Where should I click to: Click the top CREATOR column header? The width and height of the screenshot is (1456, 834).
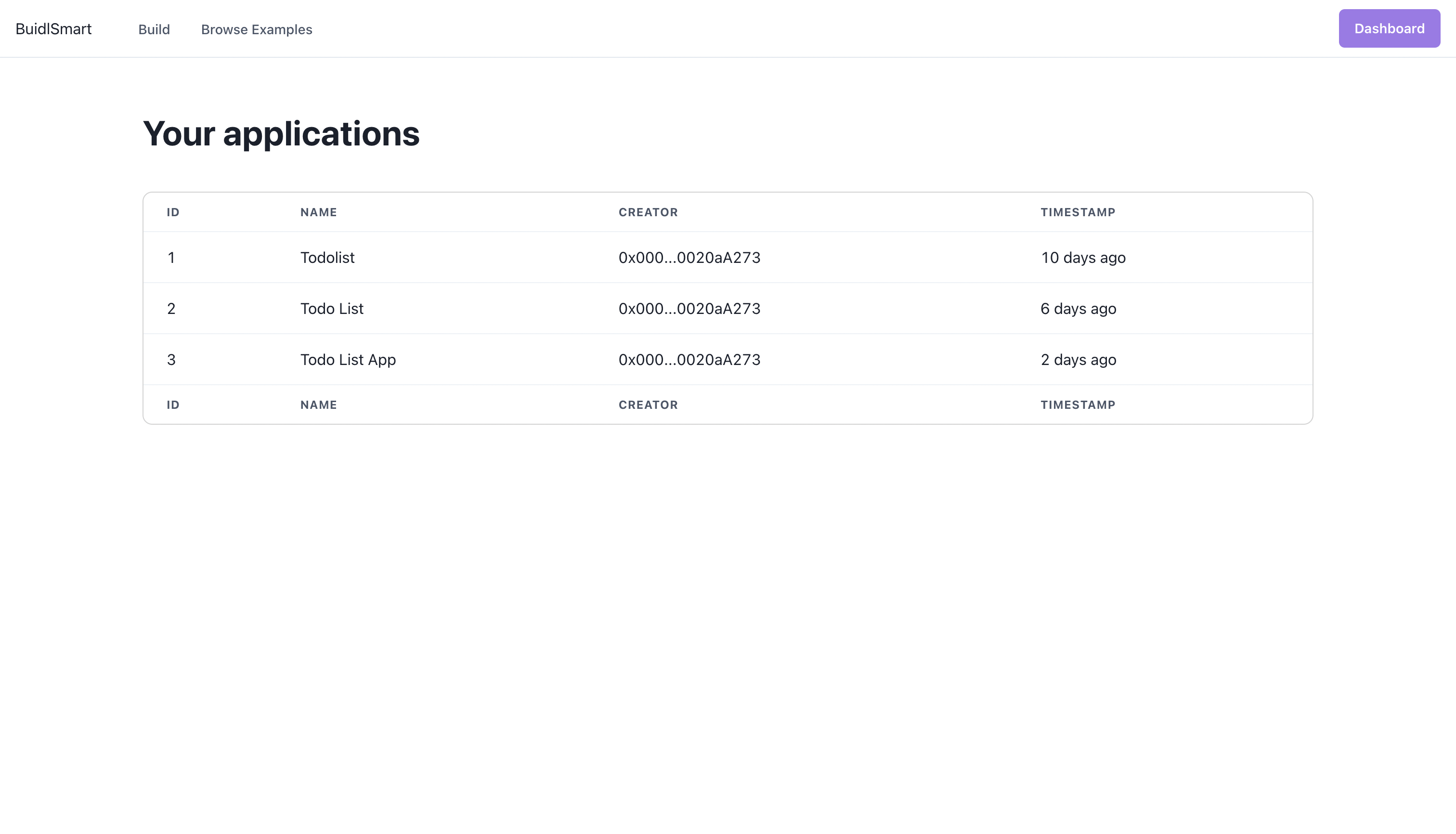coord(648,212)
